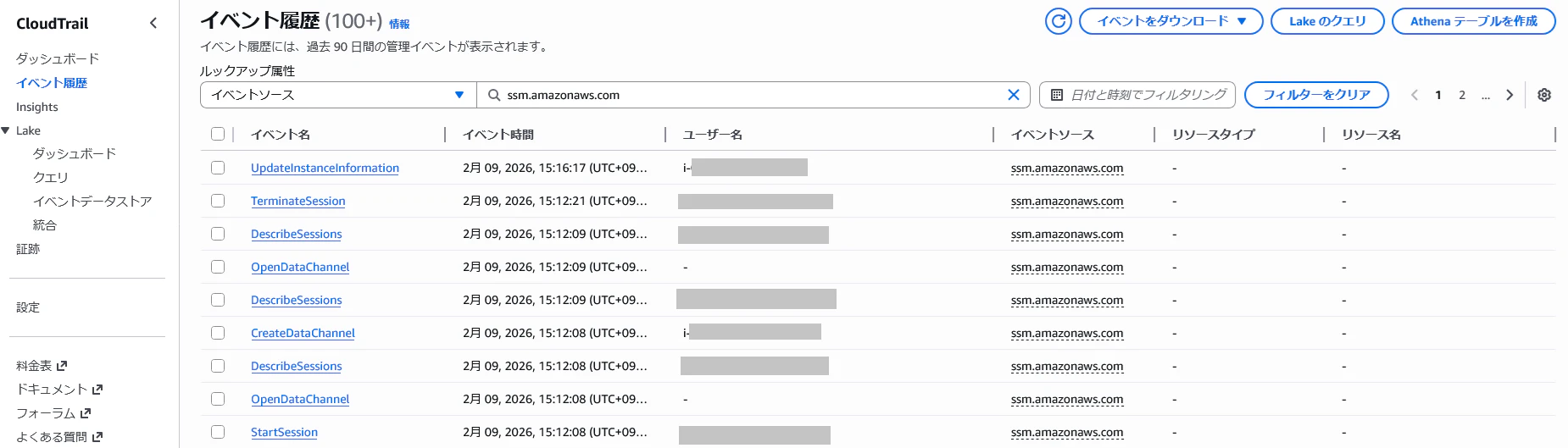Viewport: 1568px width, 448px height.
Task: Open イベントデータストア under Lake
Action: (92, 201)
